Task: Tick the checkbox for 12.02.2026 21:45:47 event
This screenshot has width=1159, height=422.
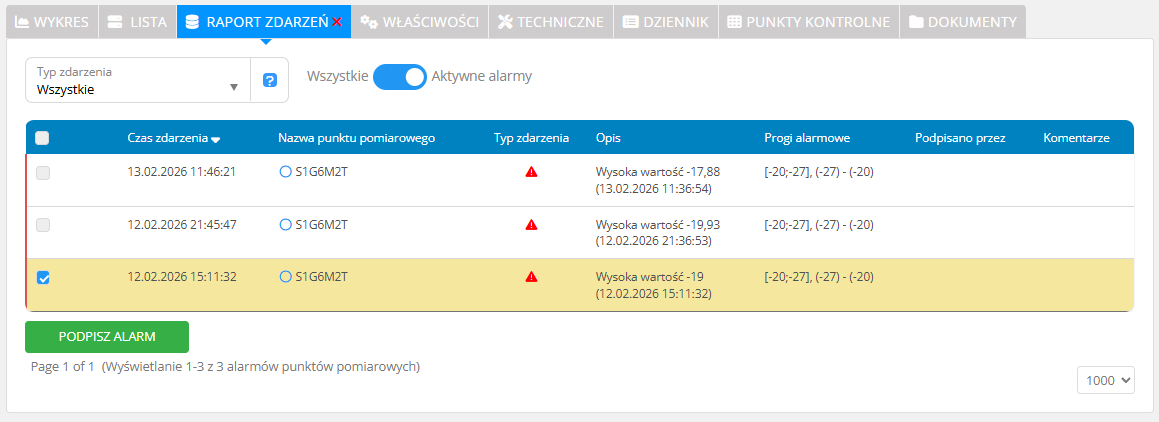Action: point(43,225)
